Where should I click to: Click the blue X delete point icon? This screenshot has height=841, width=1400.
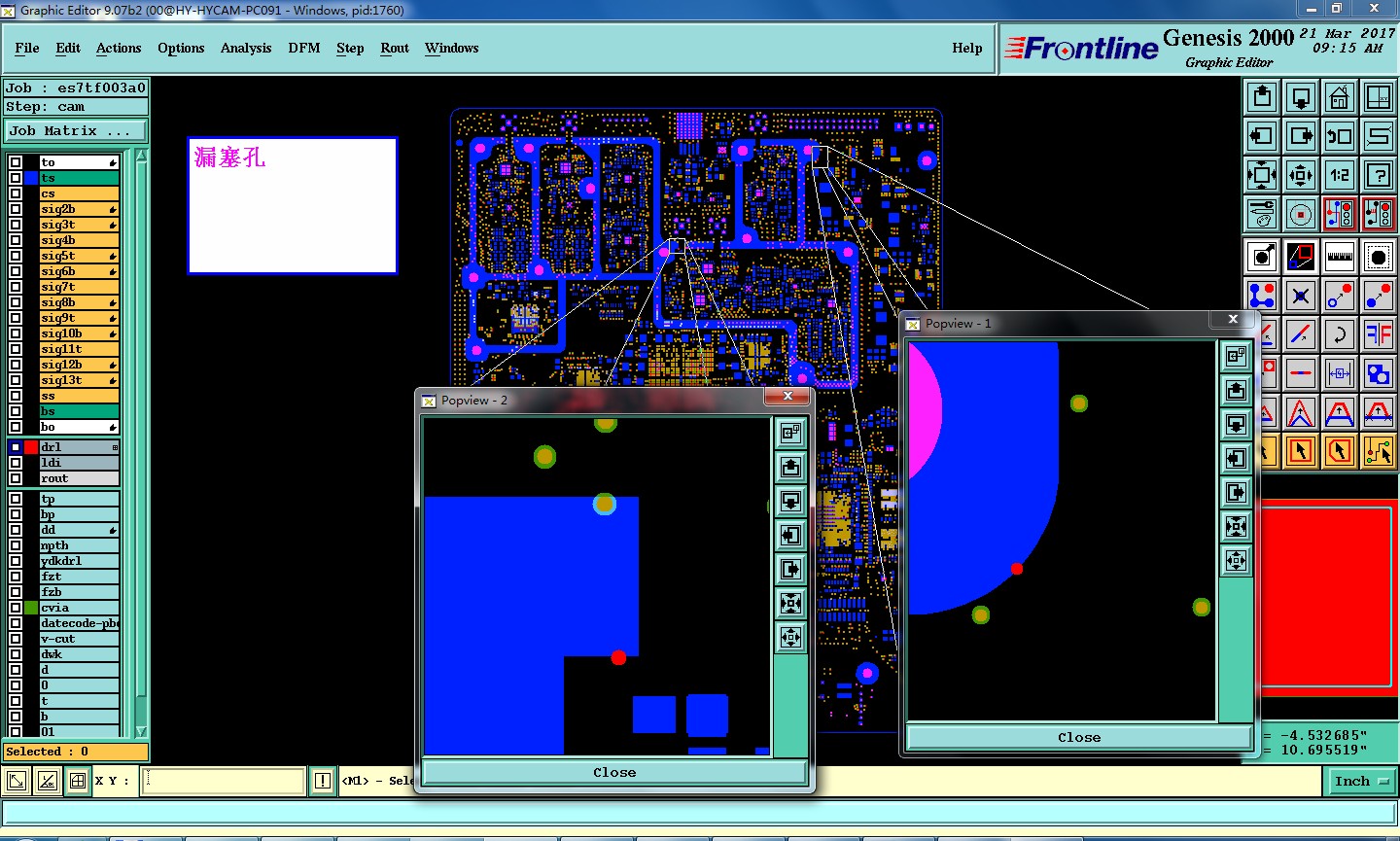pos(1301,296)
